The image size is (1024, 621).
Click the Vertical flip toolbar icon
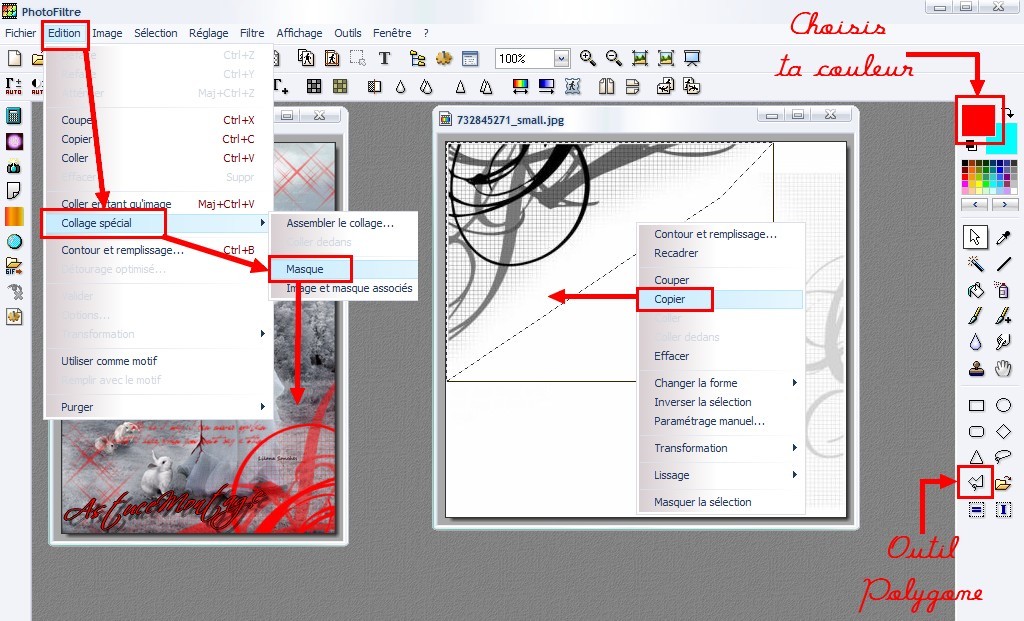633,86
